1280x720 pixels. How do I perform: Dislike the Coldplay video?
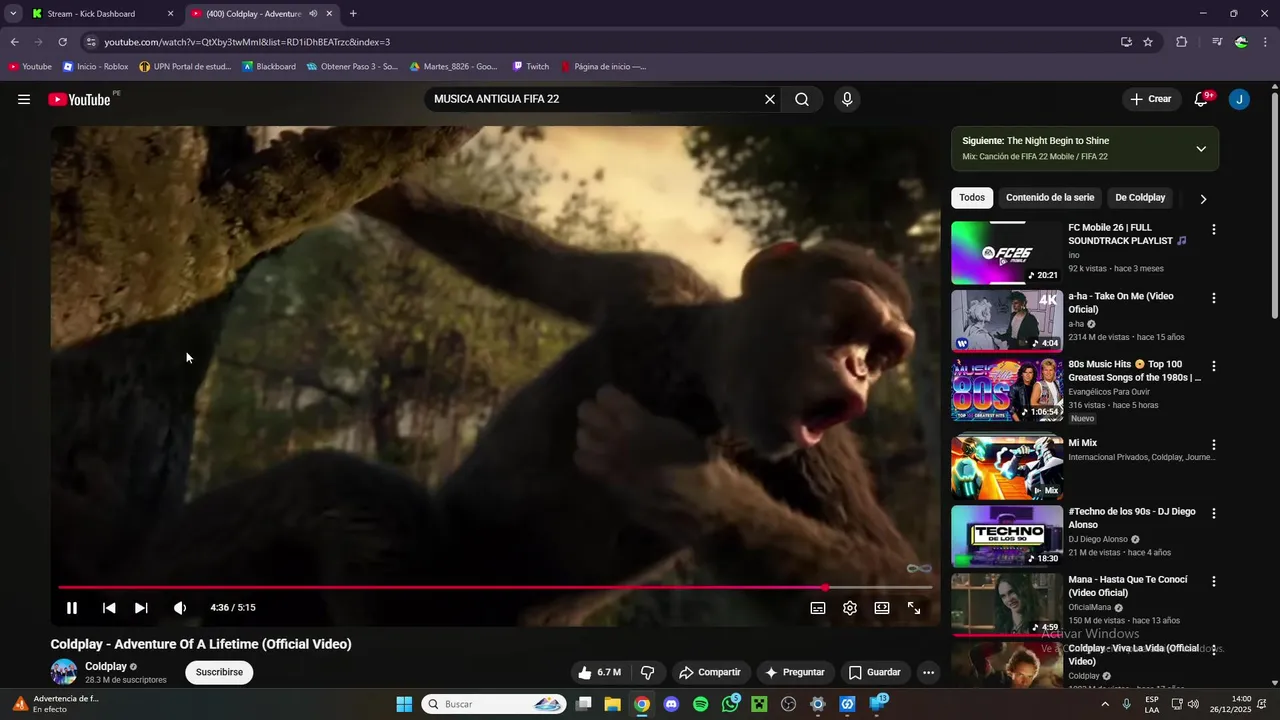[648, 672]
